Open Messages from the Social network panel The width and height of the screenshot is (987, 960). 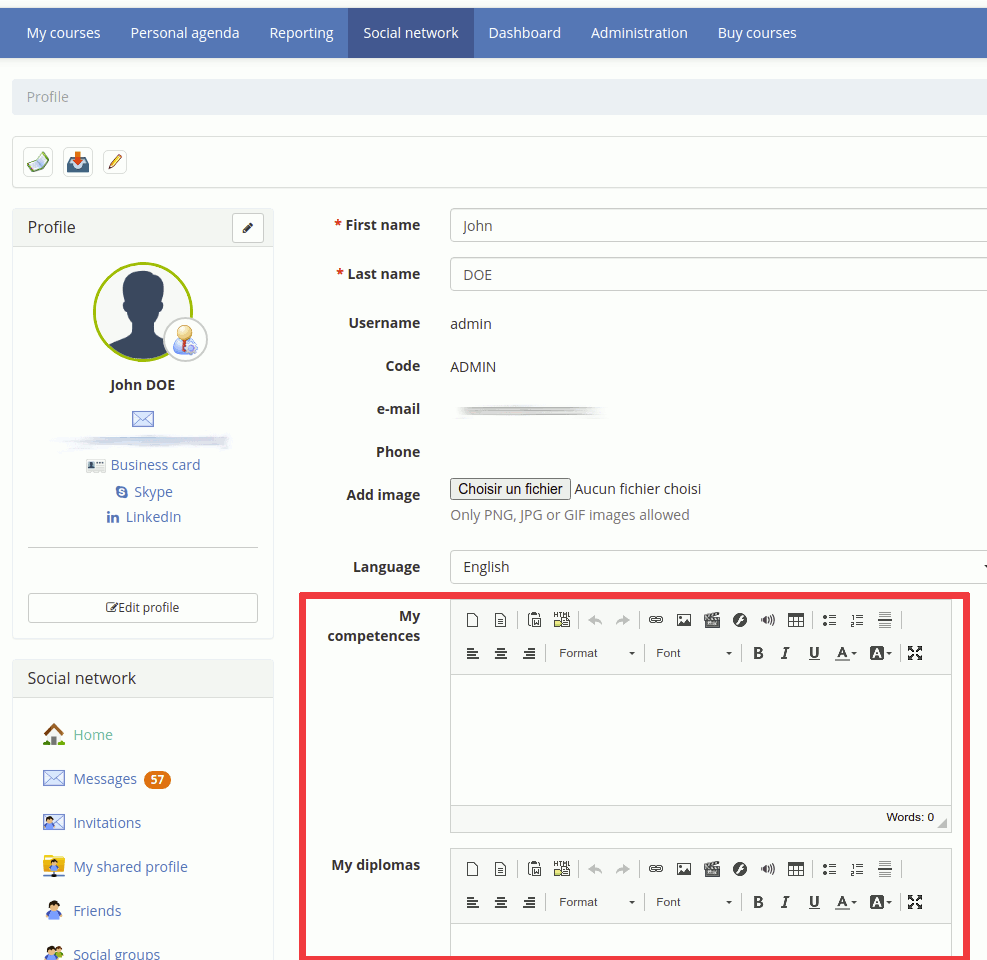(105, 778)
